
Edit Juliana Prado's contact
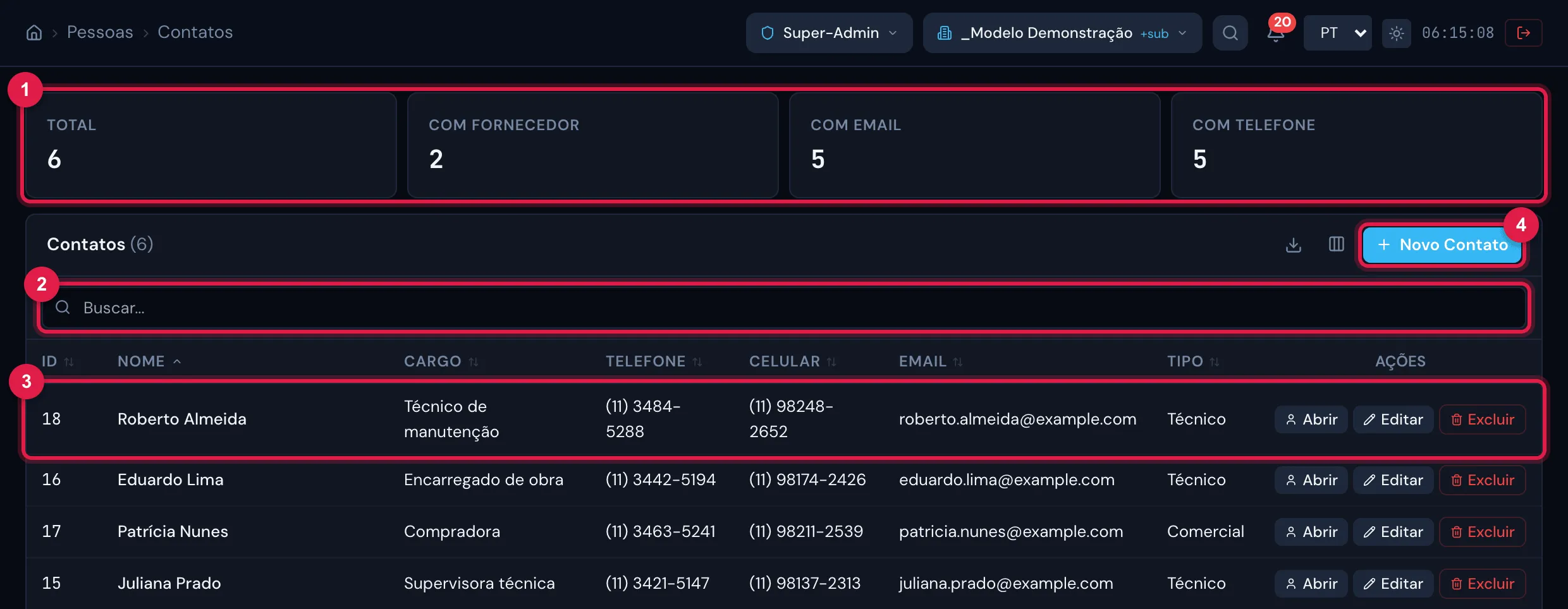click(x=1393, y=584)
